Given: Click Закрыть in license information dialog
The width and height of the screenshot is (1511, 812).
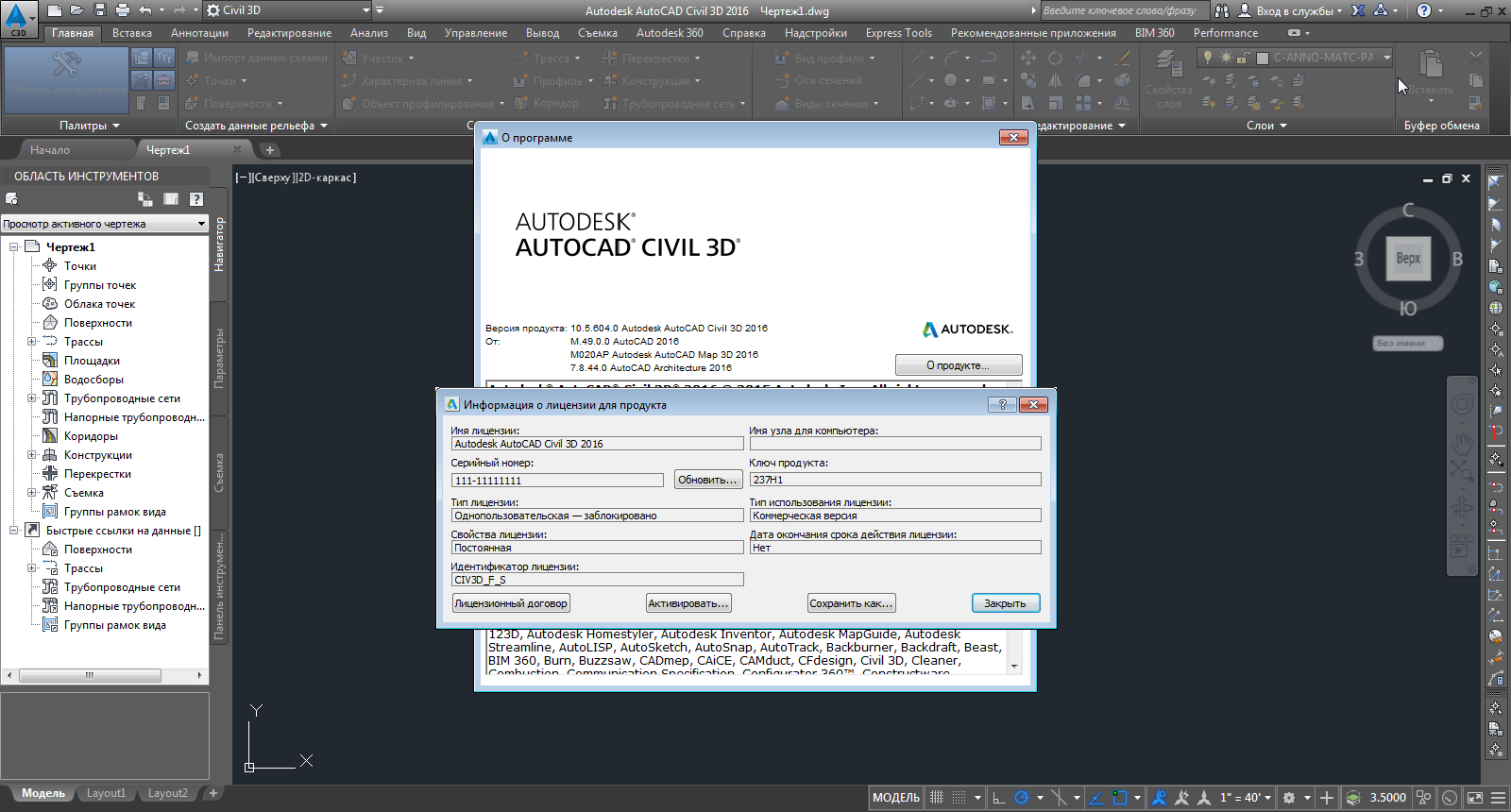Looking at the screenshot, I should click(x=1005, y=603).
